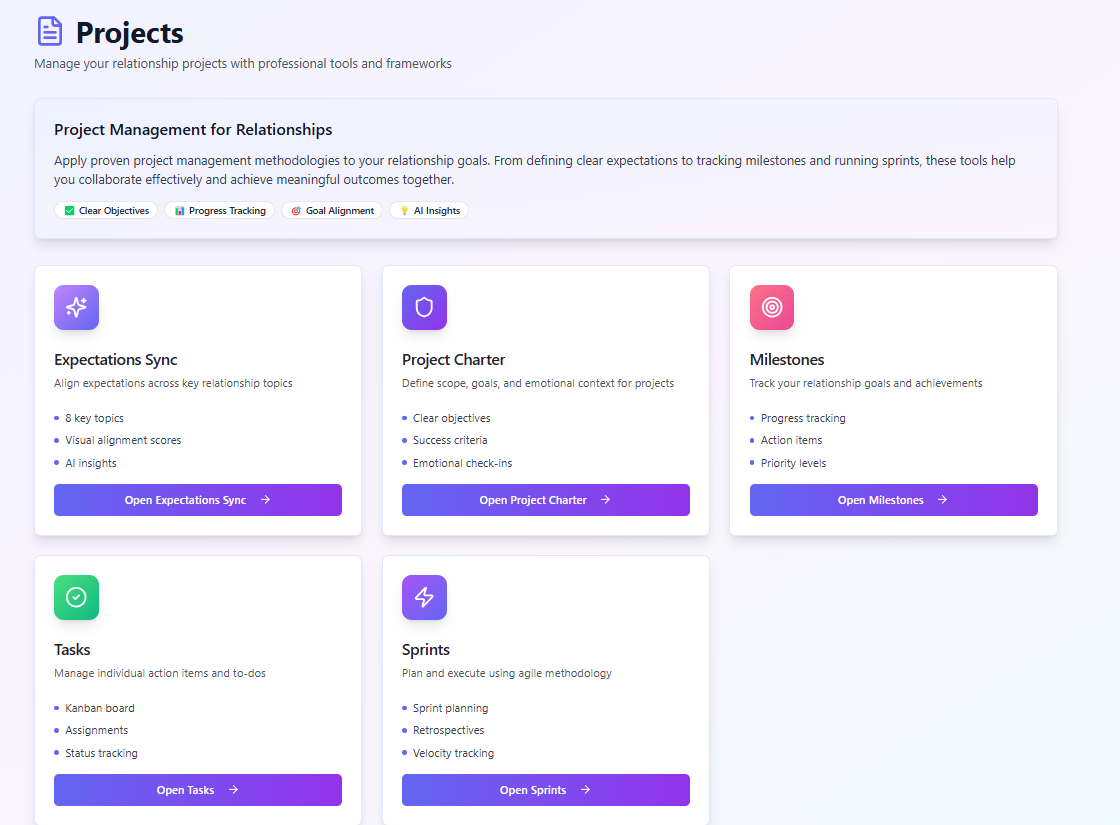Click the AI Insights lightbulb icon
Viewport: 1120px width, 825px height.
[405, 210]
